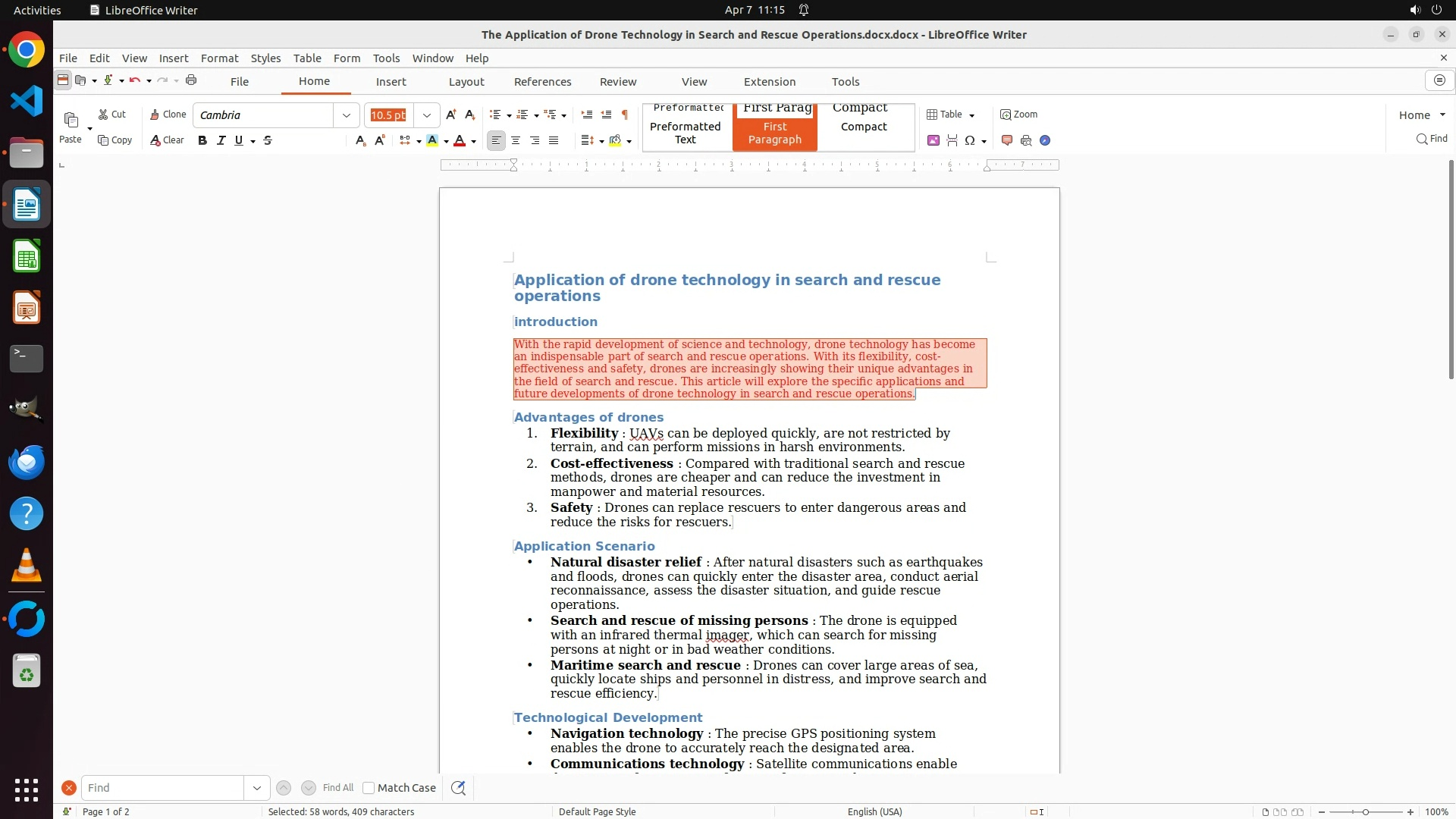Switch to the References tab
This screenshot has height=819, width=1456.
point(542,82)
